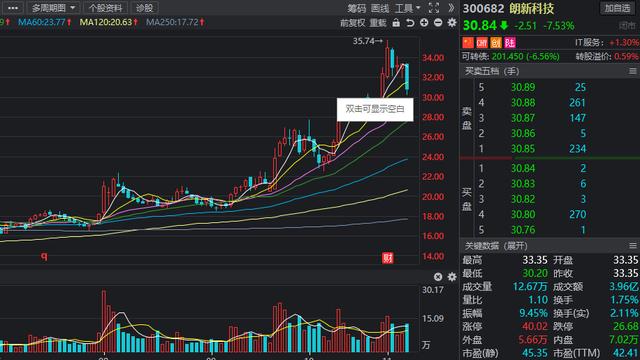
Task: Click the buy level 3 price 30.82
Action: [523, 199]
